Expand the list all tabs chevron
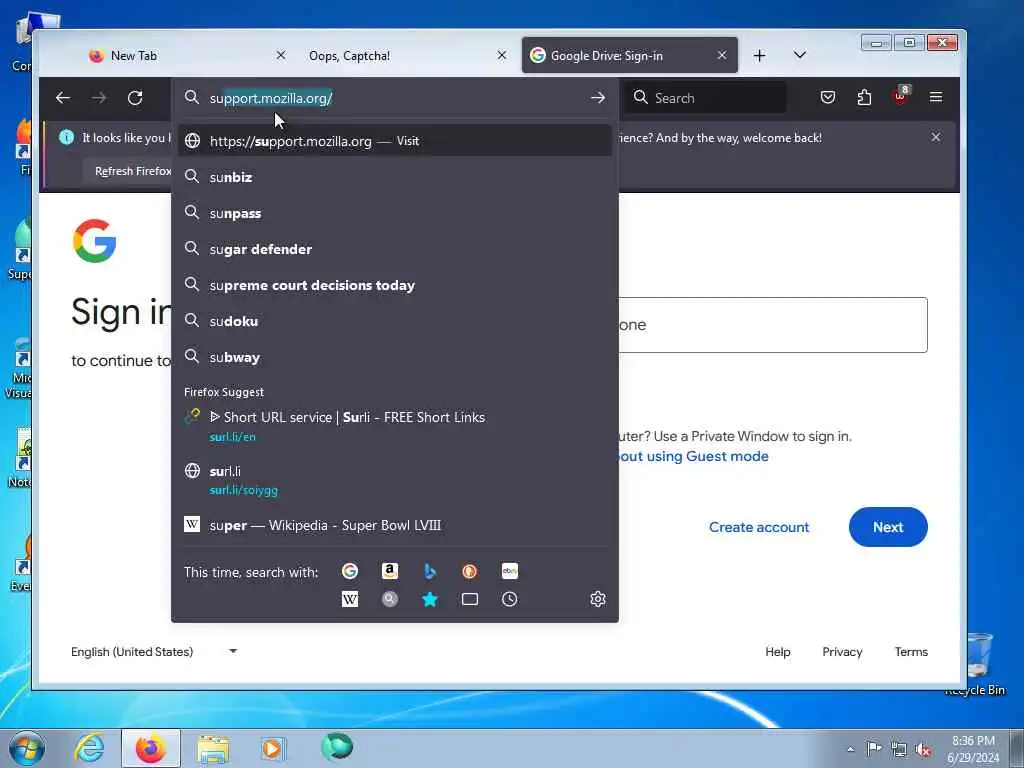The height and width of the screenshot is (768, 1024). [799, 55]
